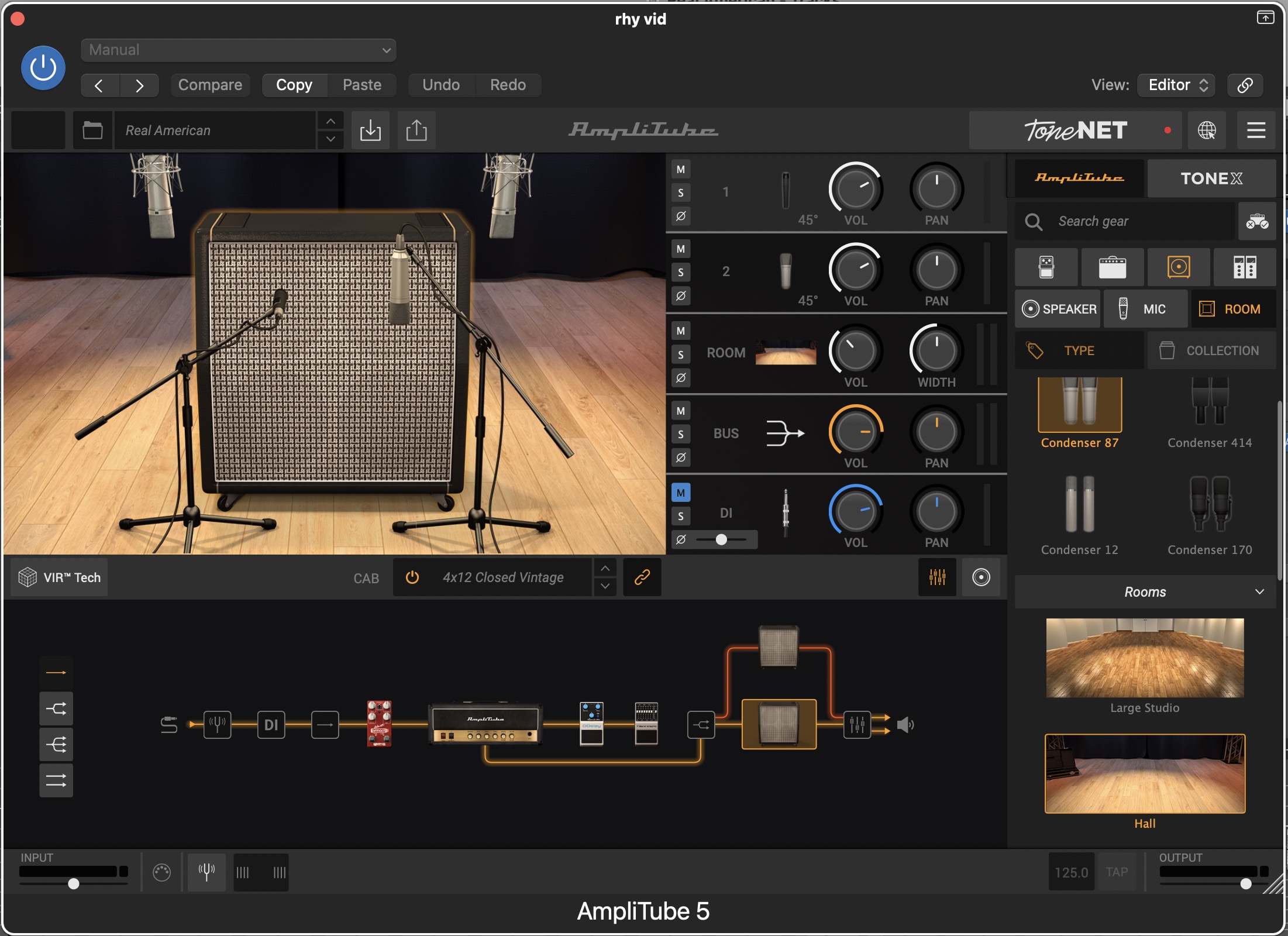Mute mic channel 1
The image size is (1288, 936).
pos(681,170)
